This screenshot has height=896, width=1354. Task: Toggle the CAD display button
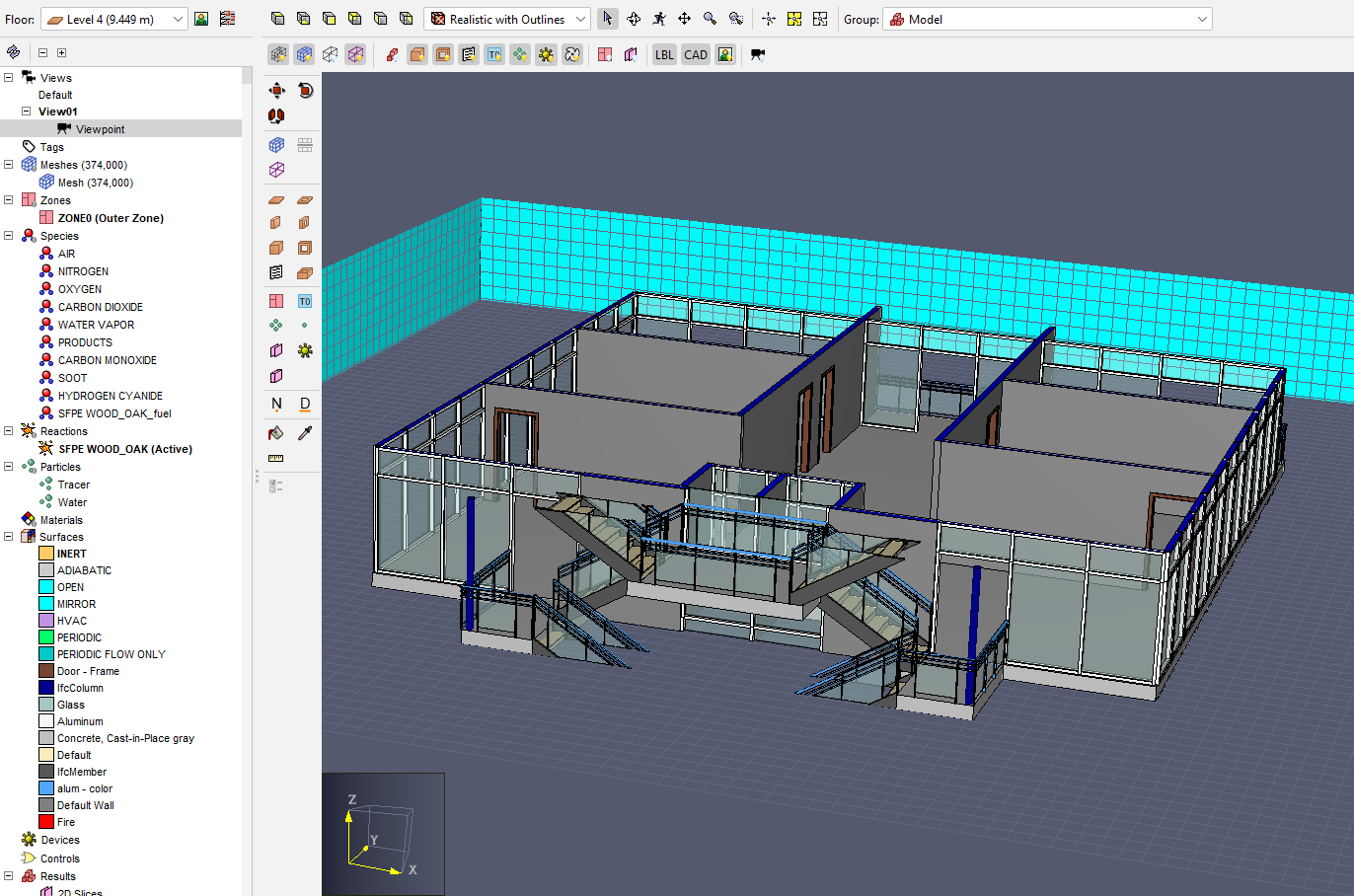click(696, 54)
